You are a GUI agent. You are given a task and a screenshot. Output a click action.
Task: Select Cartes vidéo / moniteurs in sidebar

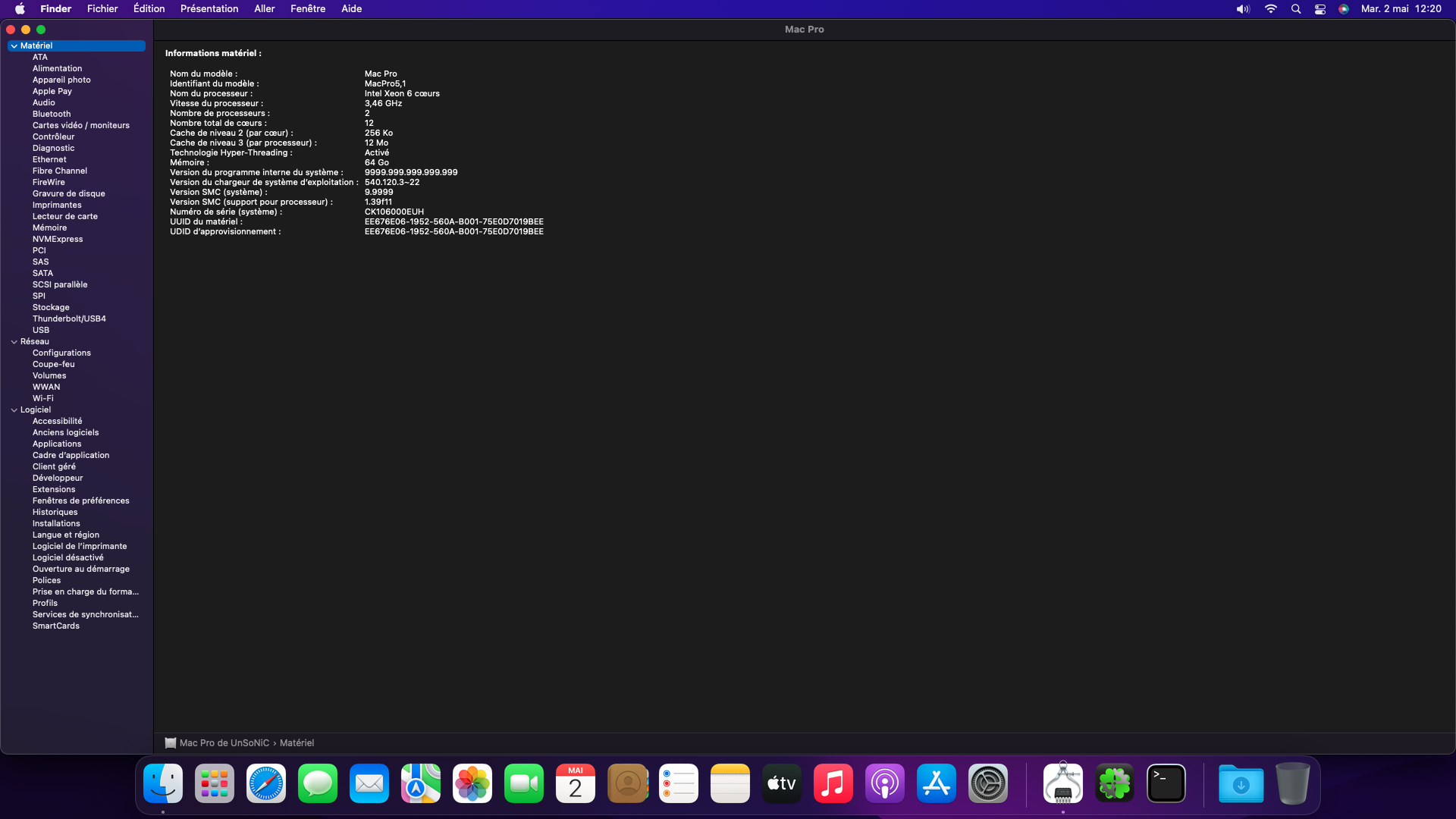81,126
